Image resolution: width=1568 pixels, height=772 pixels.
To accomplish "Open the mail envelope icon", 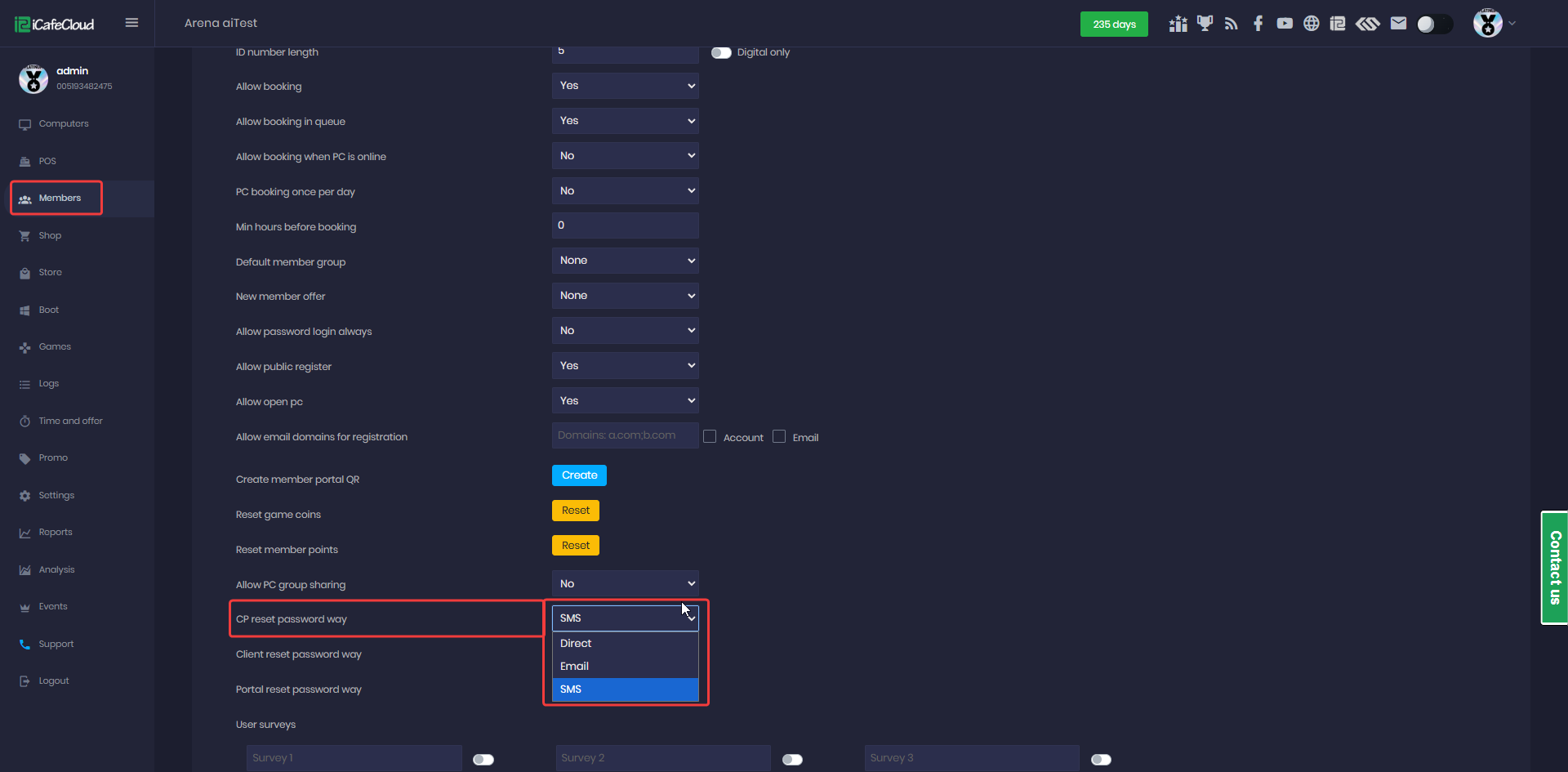I will (x=1398, y=24).
